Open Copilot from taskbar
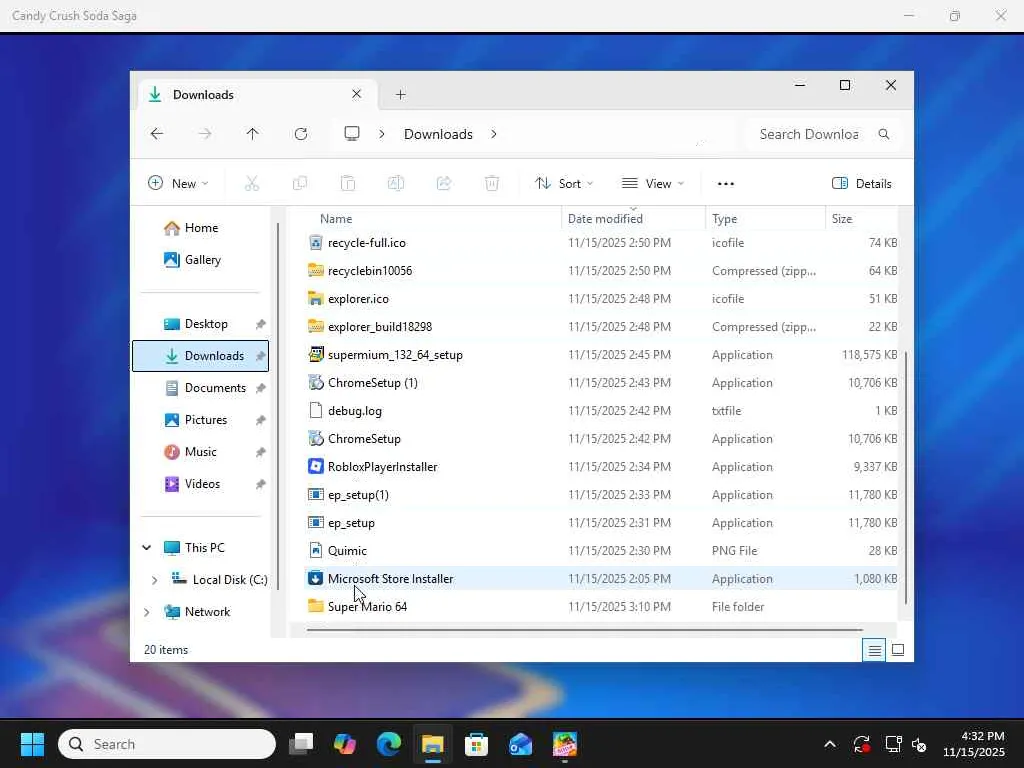This screenshot has width=1024, height=768. coord(345,744)
